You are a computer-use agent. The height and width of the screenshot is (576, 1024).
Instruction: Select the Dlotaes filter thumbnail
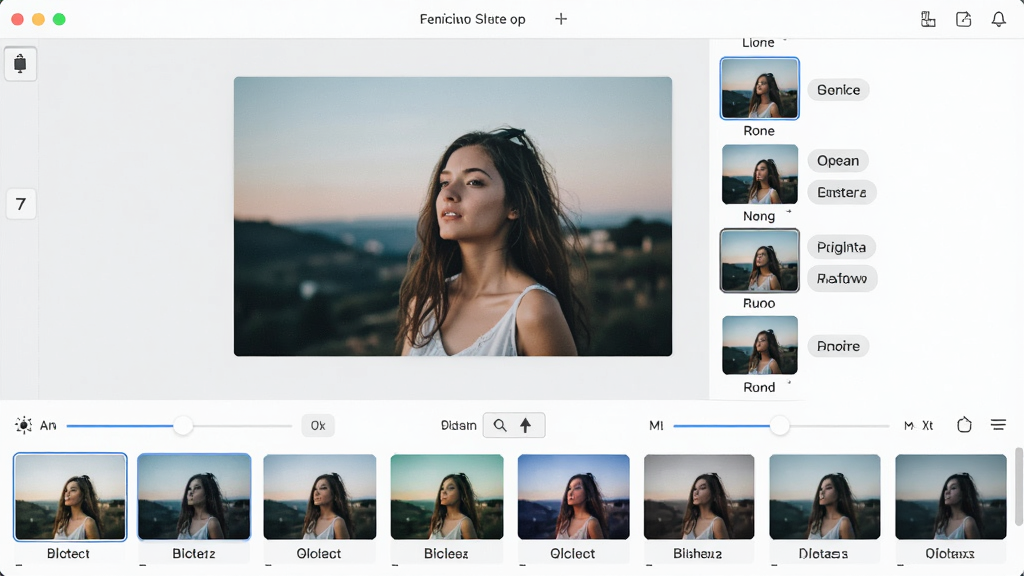point(825,497)
